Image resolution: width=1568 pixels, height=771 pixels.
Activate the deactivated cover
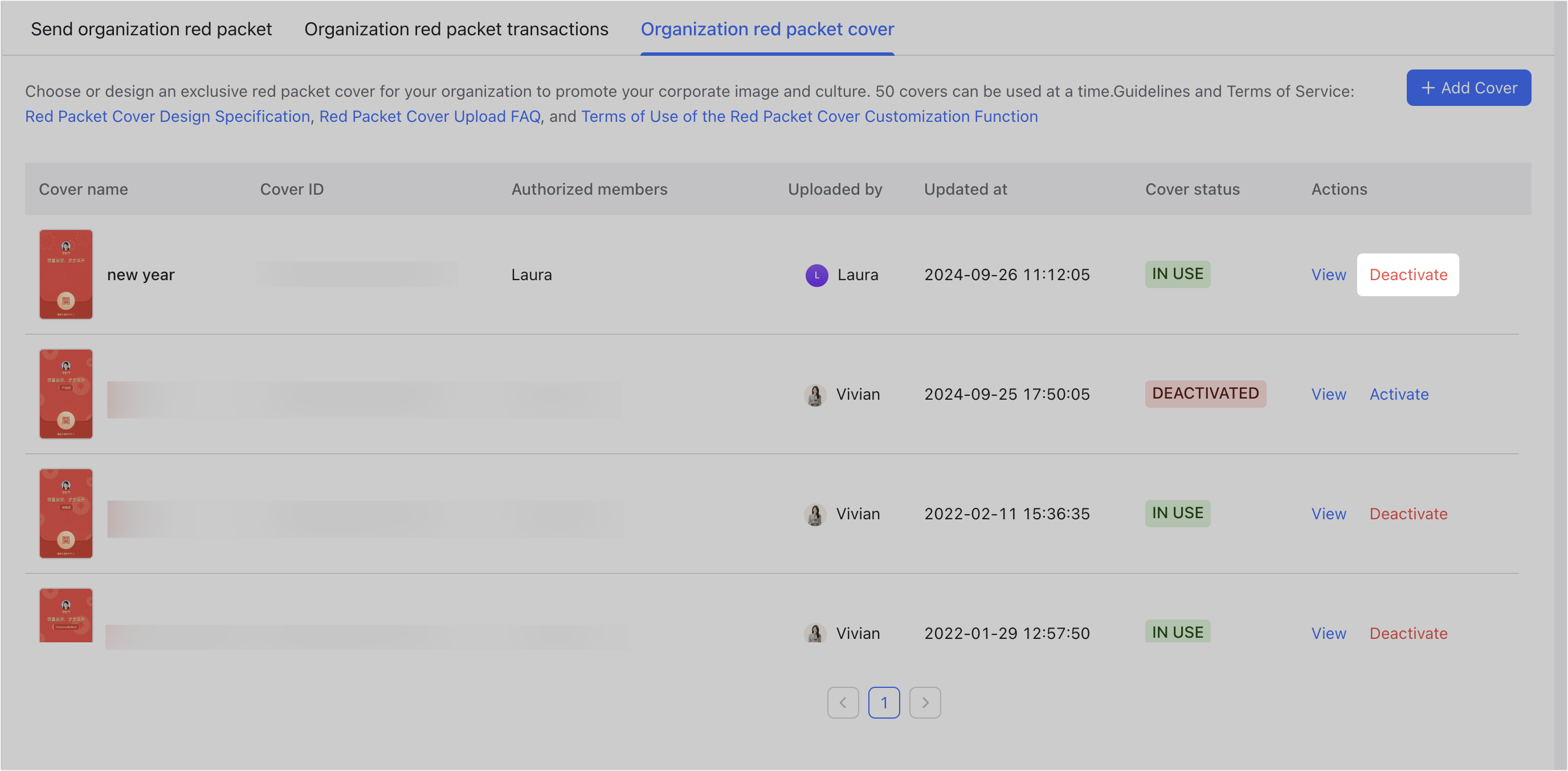1399,394
